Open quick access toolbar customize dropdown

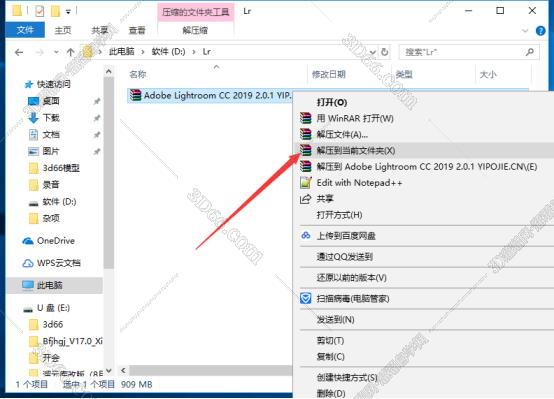[x=68, y=12]
